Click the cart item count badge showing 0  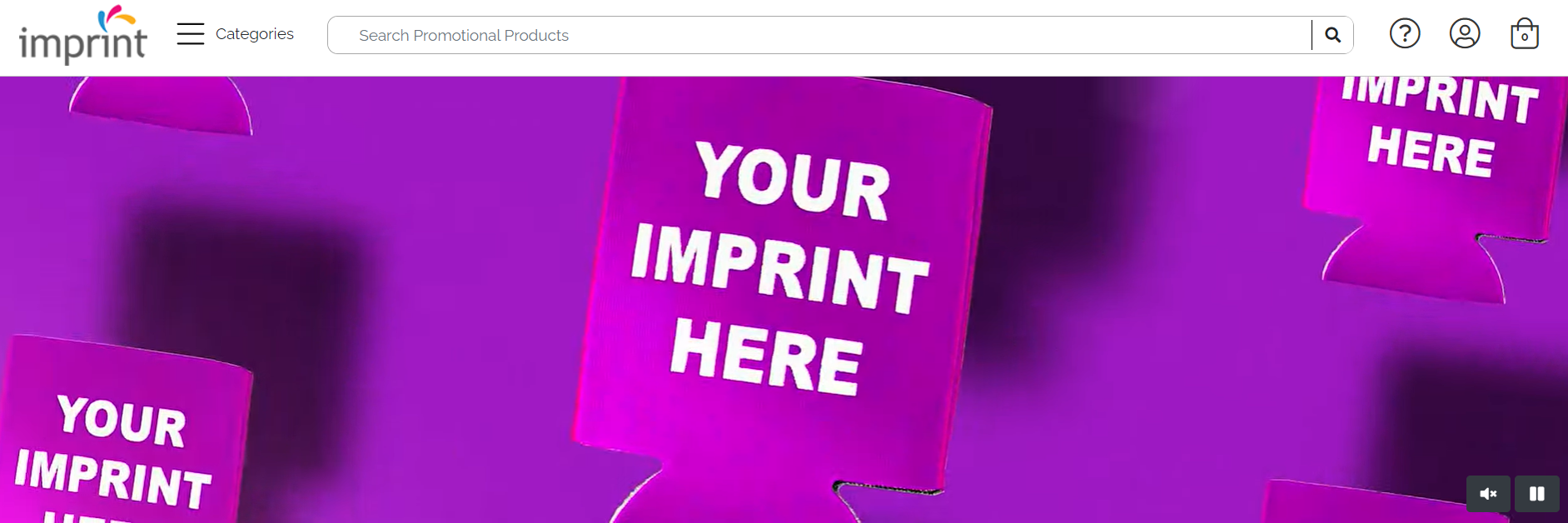coord(1525,37)
